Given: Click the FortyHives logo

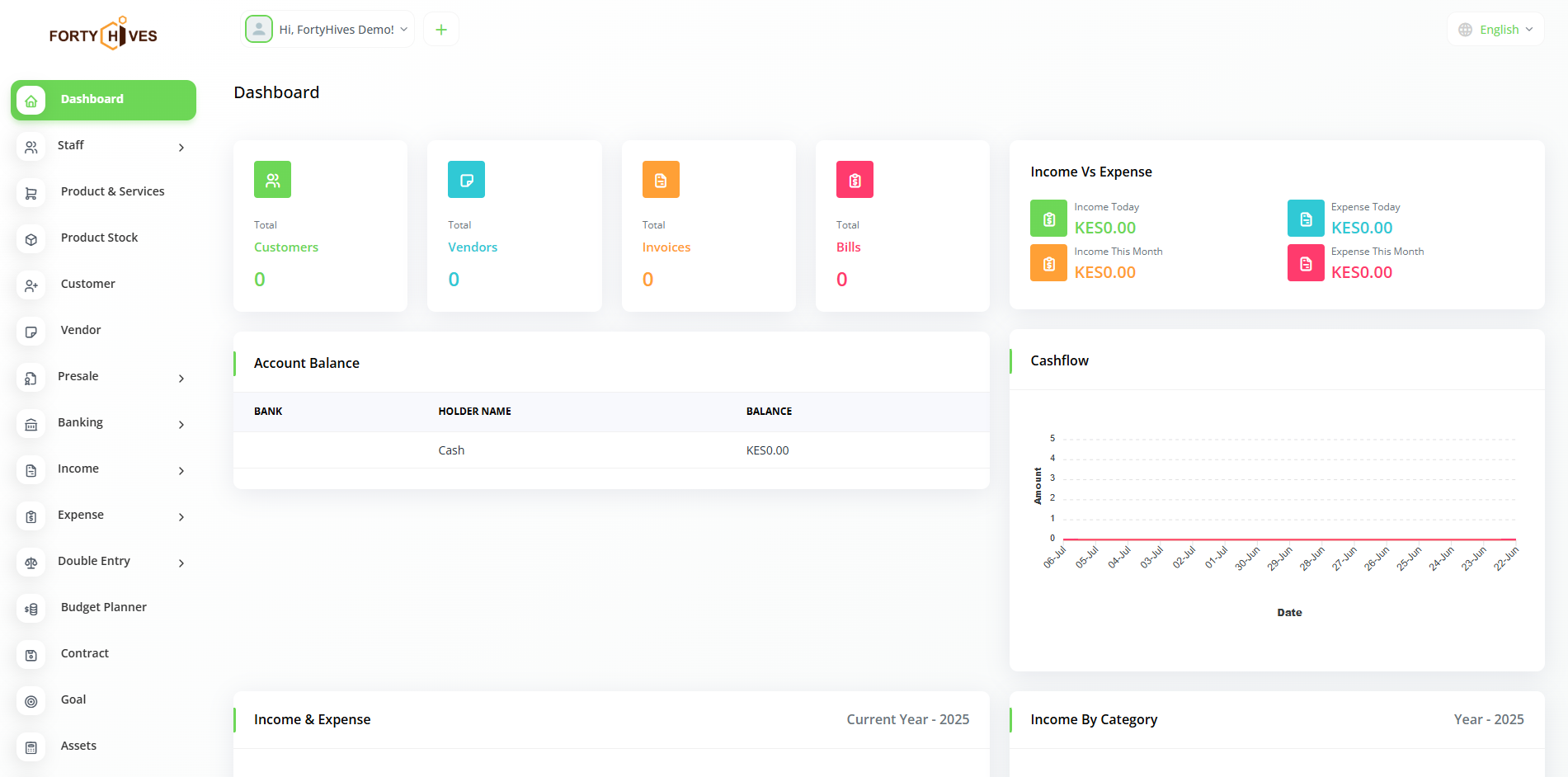Looking at the screenshot, I should click(x=103, y=35).
